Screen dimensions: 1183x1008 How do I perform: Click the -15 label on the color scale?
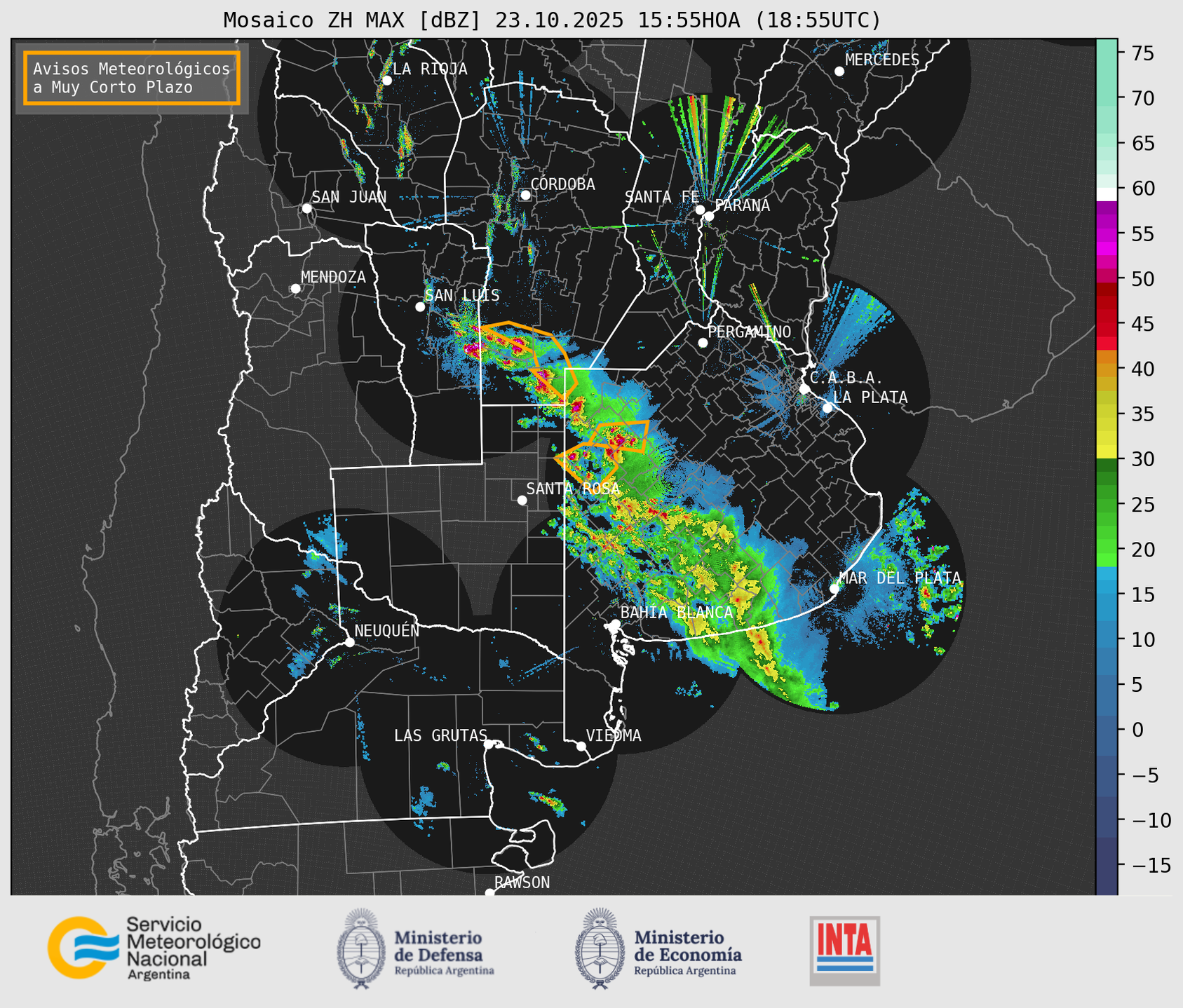[1151, 865]
